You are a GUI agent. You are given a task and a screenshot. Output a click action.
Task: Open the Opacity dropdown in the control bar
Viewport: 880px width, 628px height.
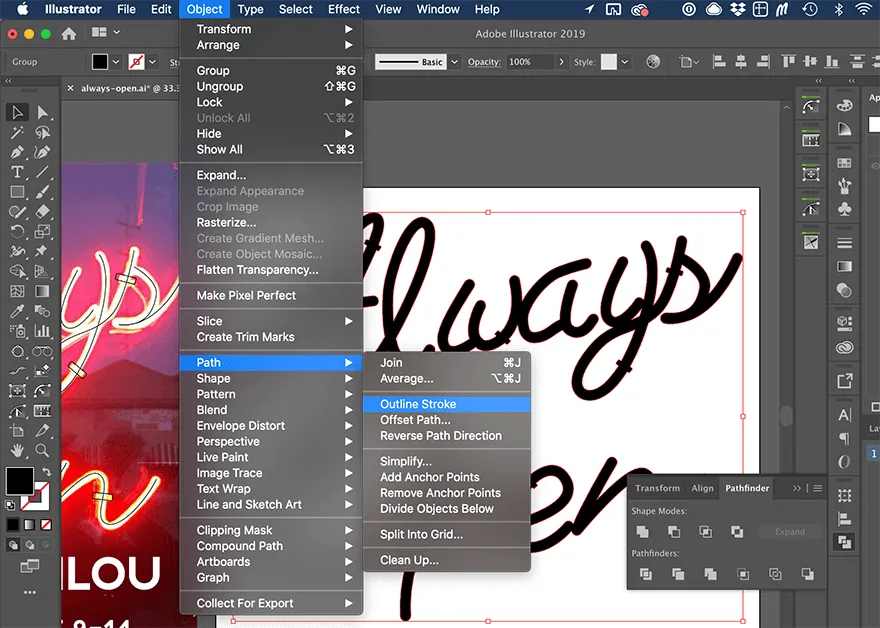pos(561,62)
